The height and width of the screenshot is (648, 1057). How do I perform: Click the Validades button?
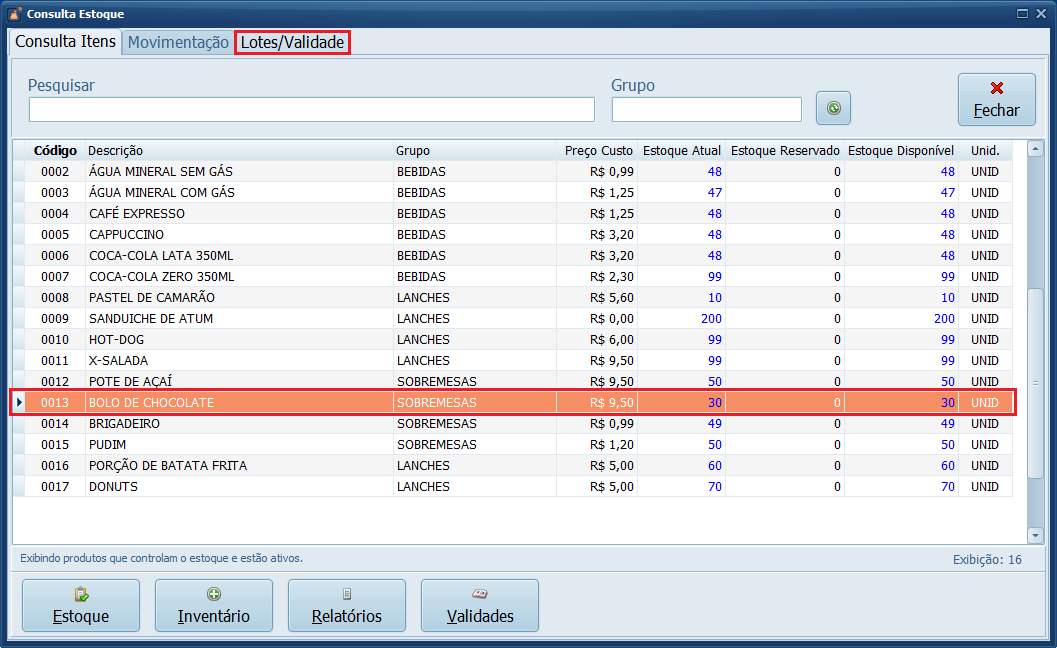tap(480, 606)
